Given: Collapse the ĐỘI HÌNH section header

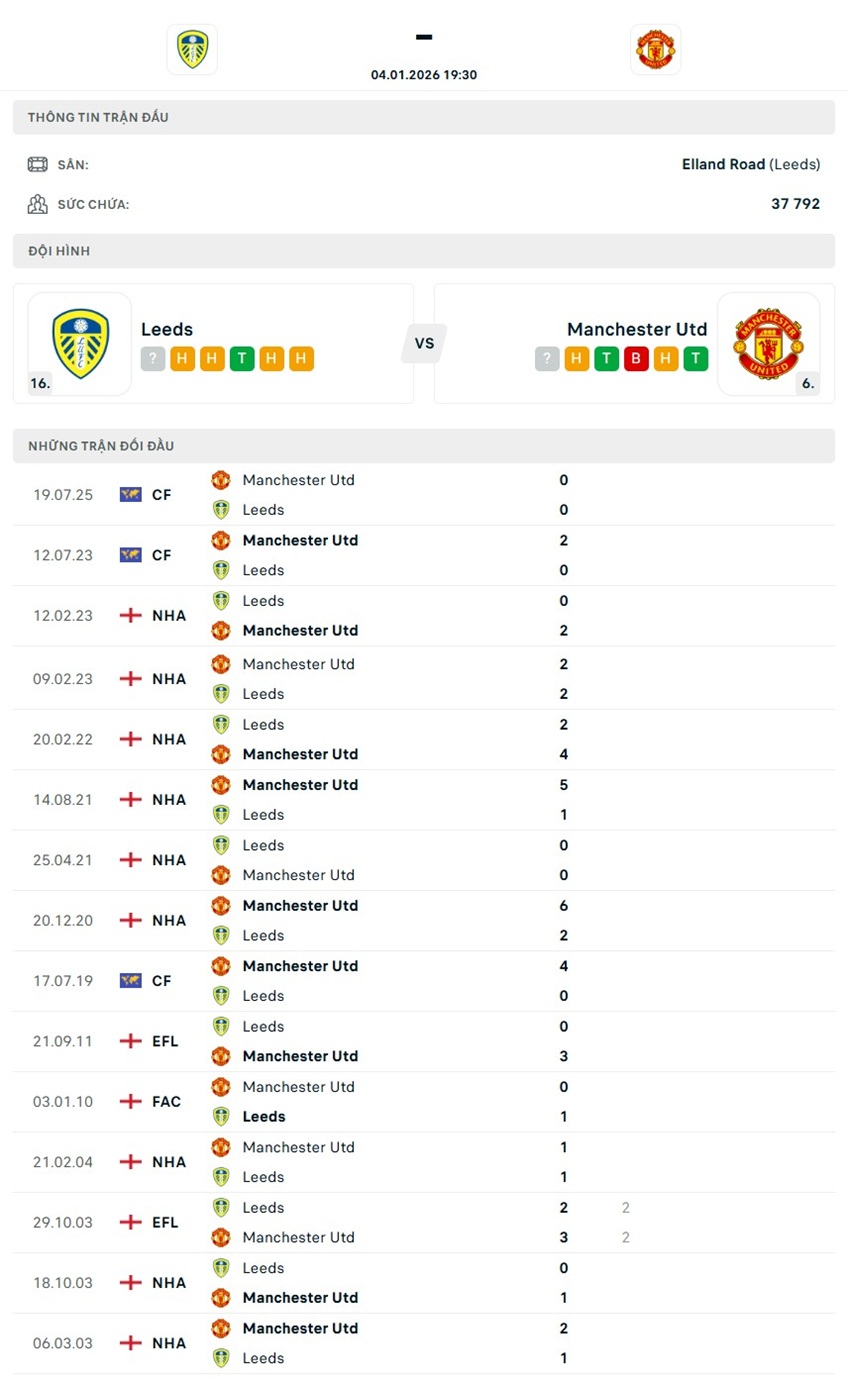Looking at the screenshot, I should tap(424, 250).
